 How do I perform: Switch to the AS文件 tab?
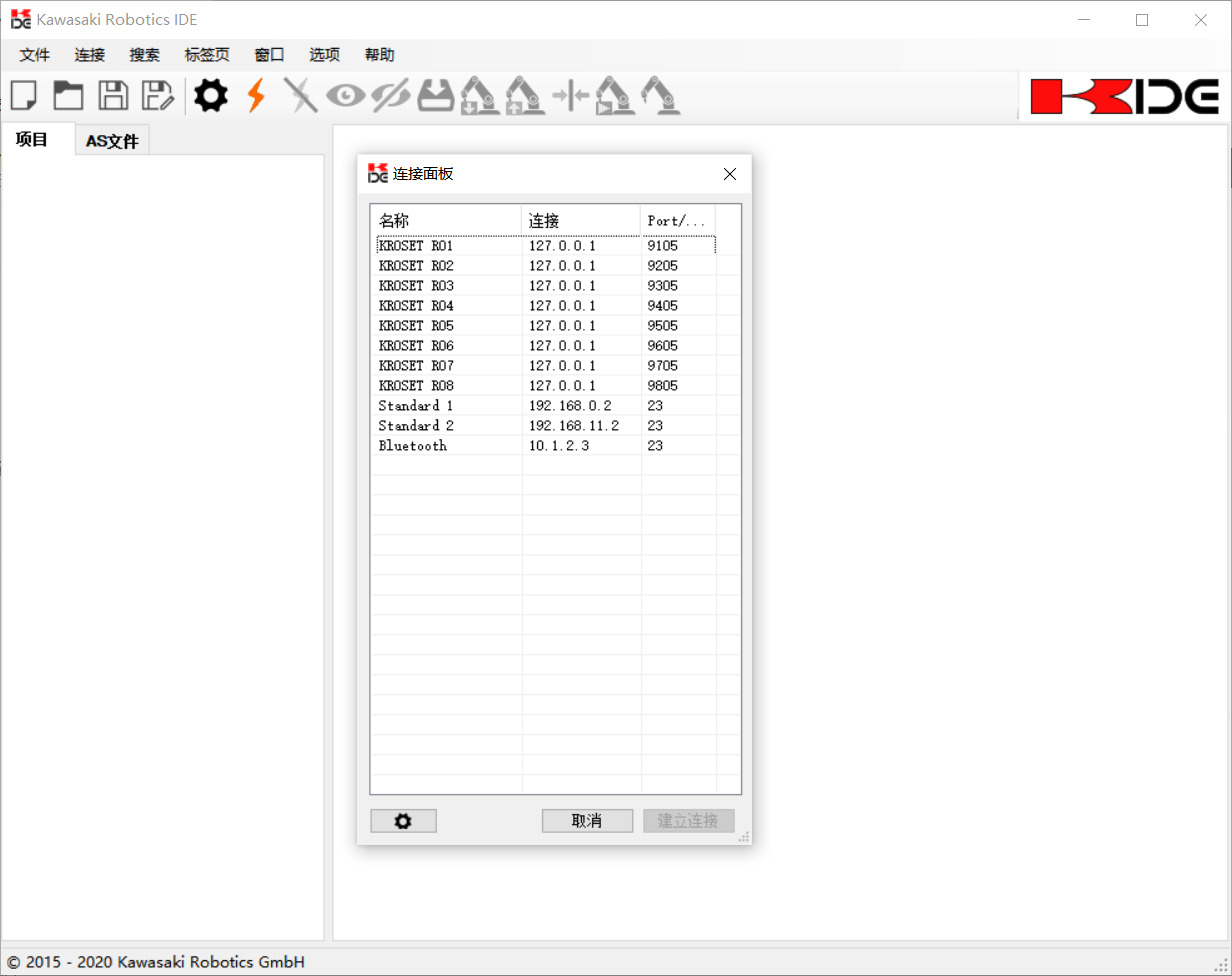tap(112, 141)
